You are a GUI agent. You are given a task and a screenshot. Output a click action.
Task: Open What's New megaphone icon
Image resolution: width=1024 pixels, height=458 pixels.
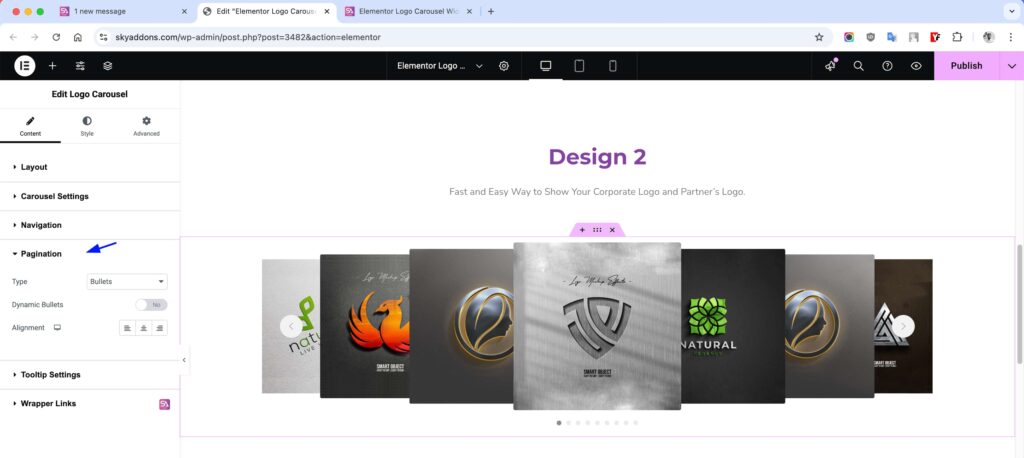[831, 66]
